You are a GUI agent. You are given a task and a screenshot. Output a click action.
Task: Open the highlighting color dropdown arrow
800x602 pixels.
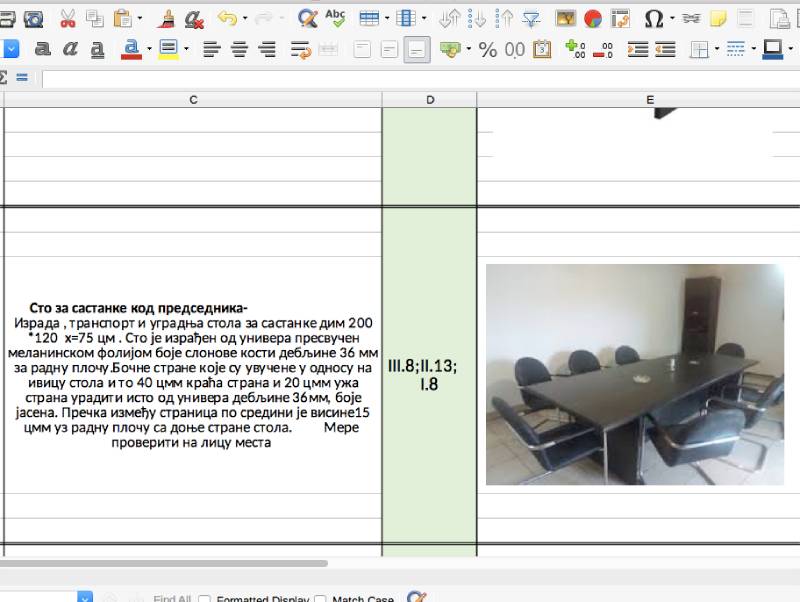[185, 47]
